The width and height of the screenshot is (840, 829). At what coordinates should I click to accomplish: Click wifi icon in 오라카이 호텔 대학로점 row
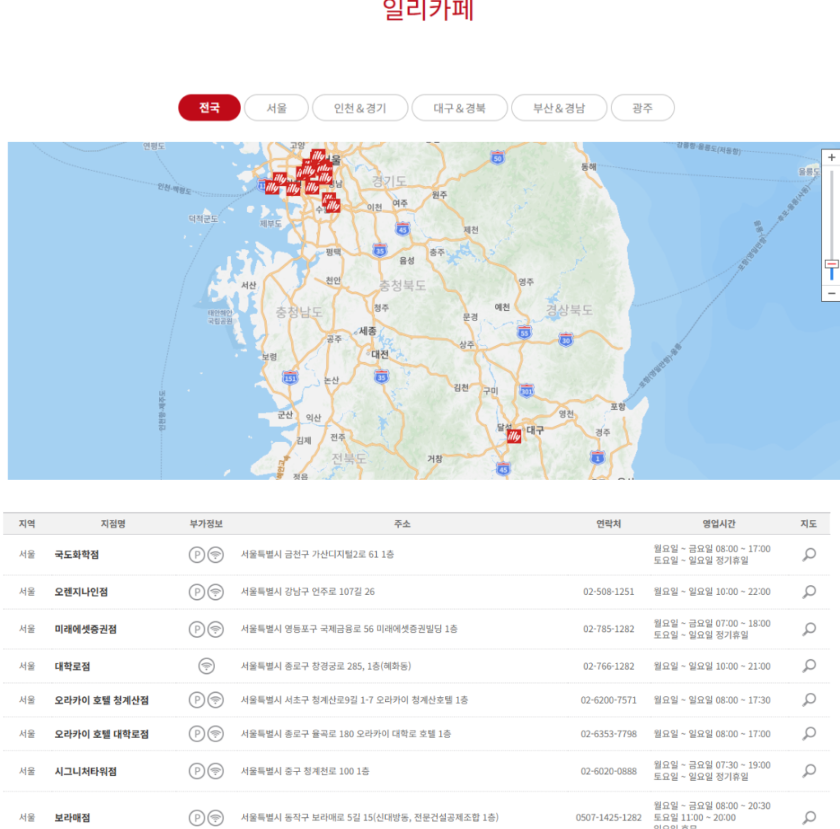216,734
